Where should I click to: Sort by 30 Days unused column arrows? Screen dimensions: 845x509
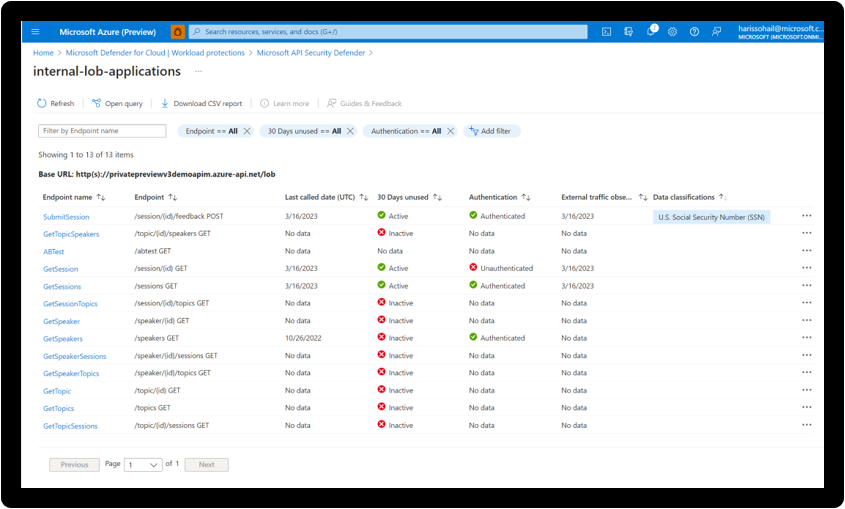[438, 197]
